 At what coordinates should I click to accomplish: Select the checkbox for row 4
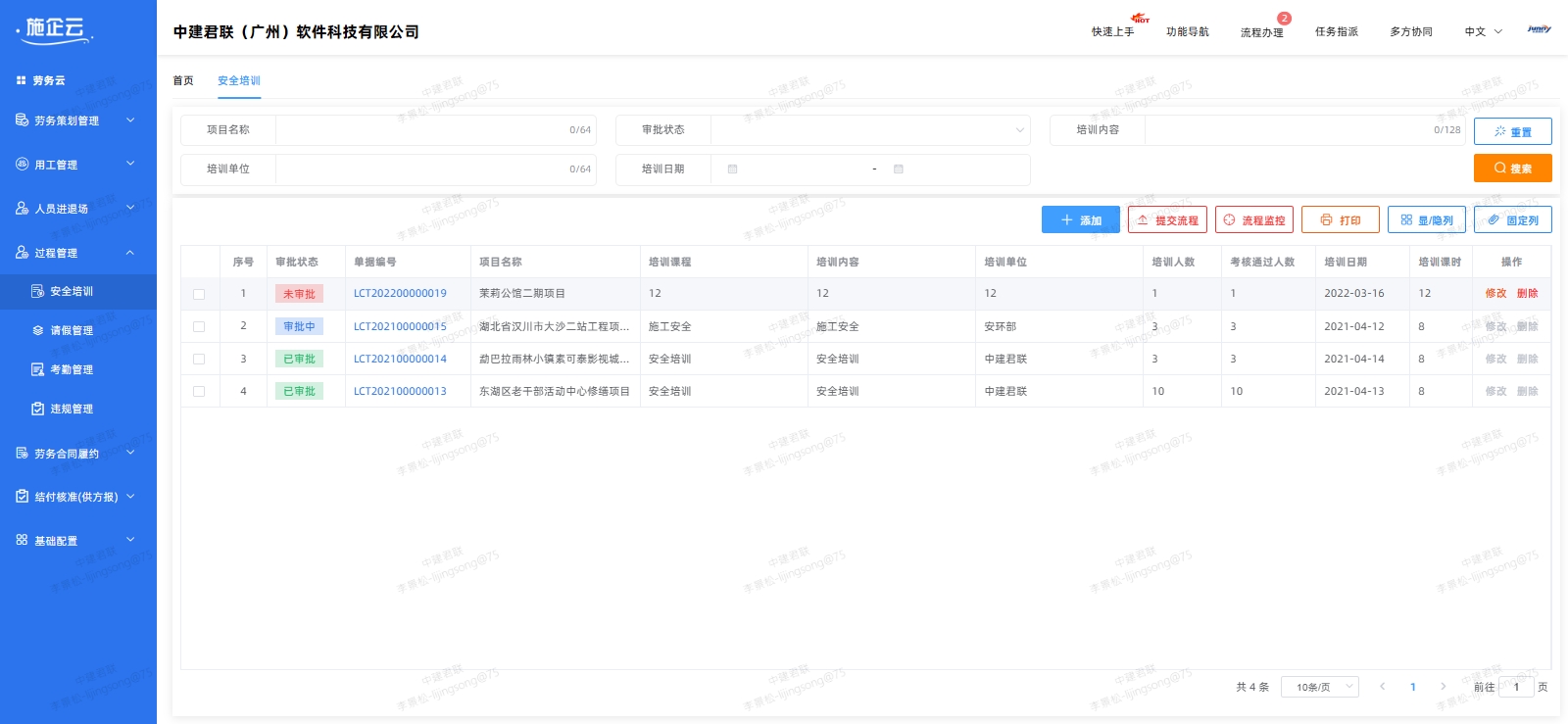(x=199, y=391)
